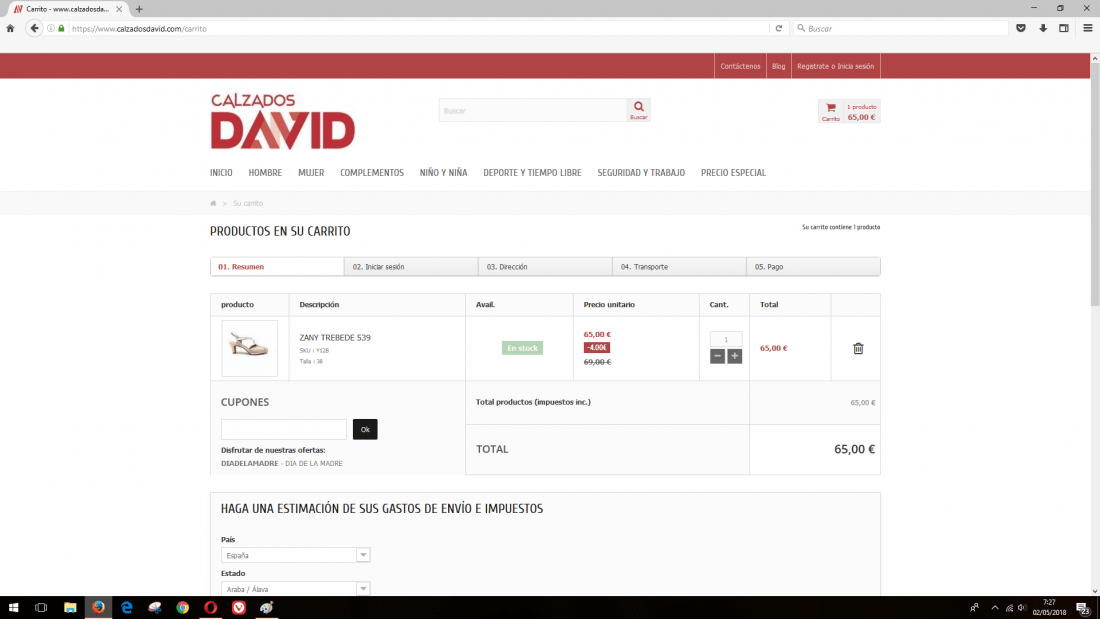
Task: Show hidden system tray icons
Action: [x=995, y=608]
